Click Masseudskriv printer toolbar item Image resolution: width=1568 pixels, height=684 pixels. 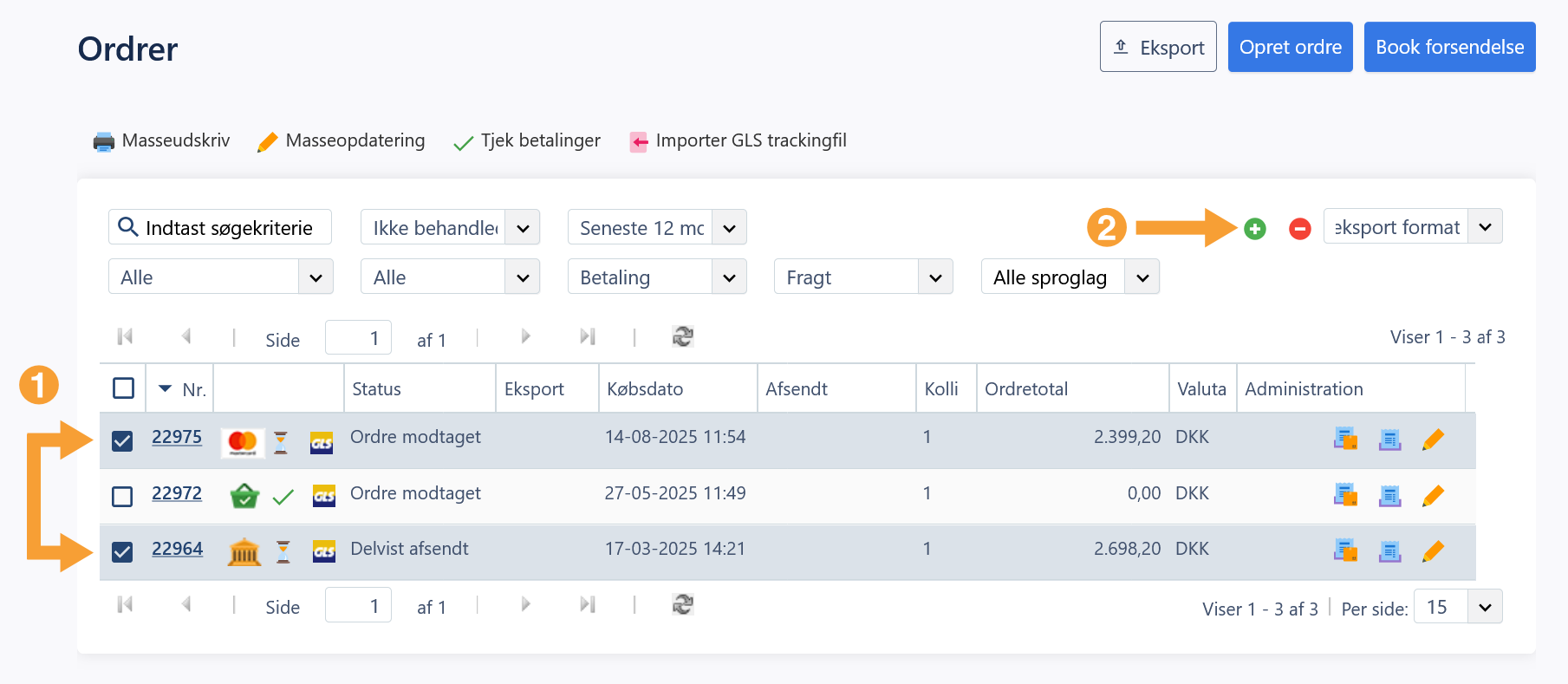coord(162,140)
